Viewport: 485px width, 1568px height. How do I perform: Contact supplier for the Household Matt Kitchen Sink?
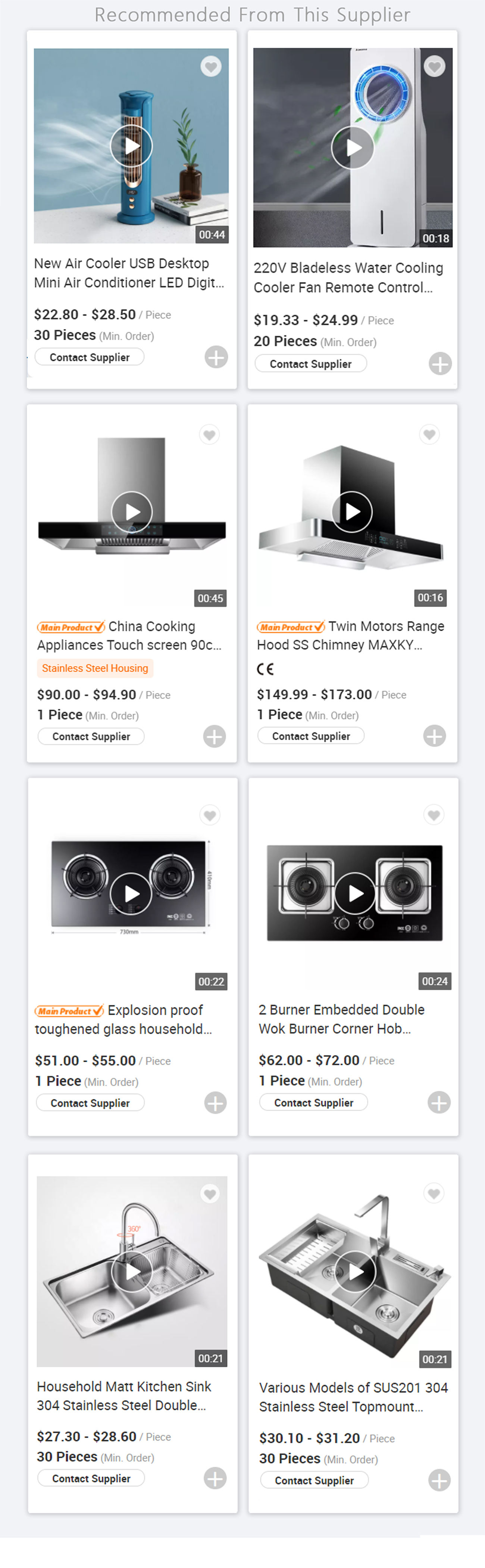pos(90,1478)
